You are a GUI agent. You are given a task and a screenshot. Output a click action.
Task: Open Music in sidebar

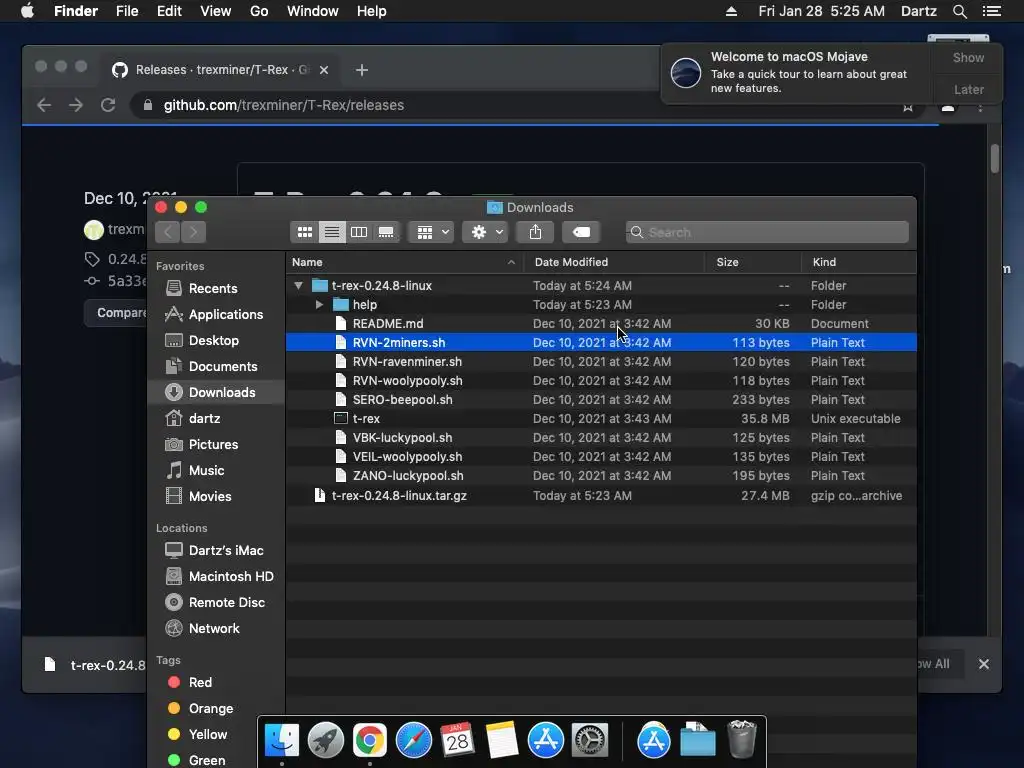coord(216,470)
